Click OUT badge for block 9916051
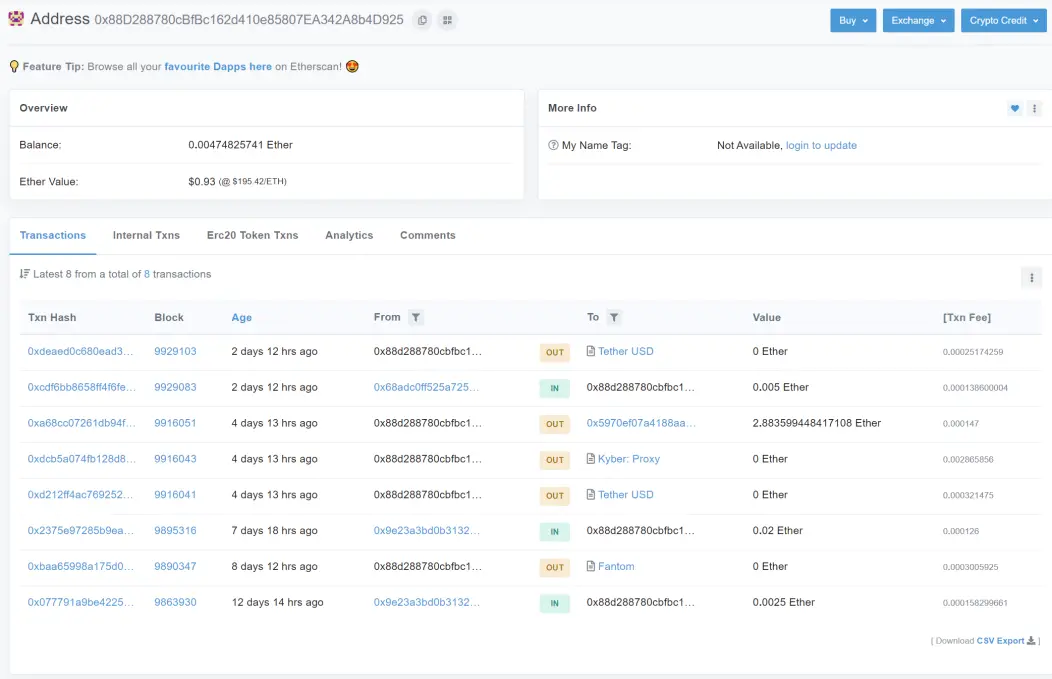Image resolution: width=1052 pixels, height=679 pixels. tap(555, 424)
